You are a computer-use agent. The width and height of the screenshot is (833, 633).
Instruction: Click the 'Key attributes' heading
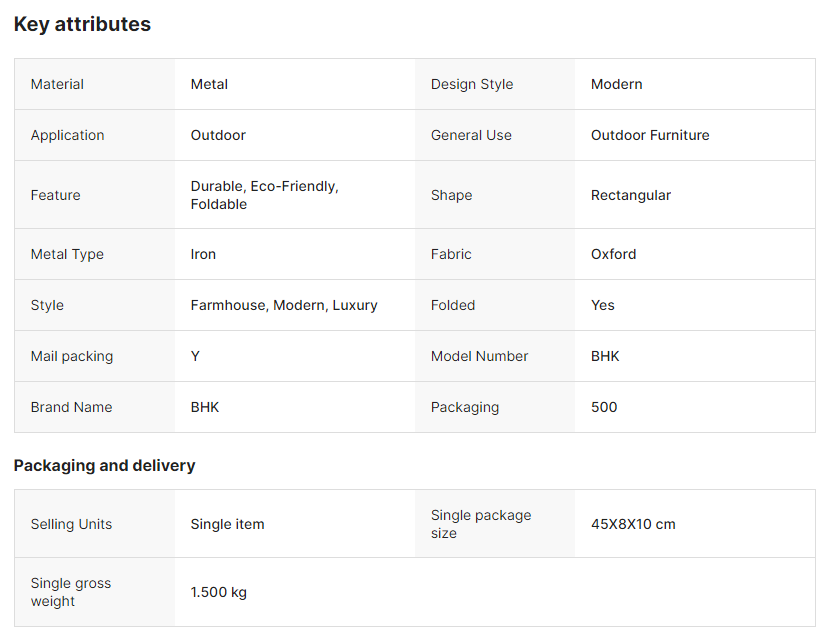pos(82,25)
